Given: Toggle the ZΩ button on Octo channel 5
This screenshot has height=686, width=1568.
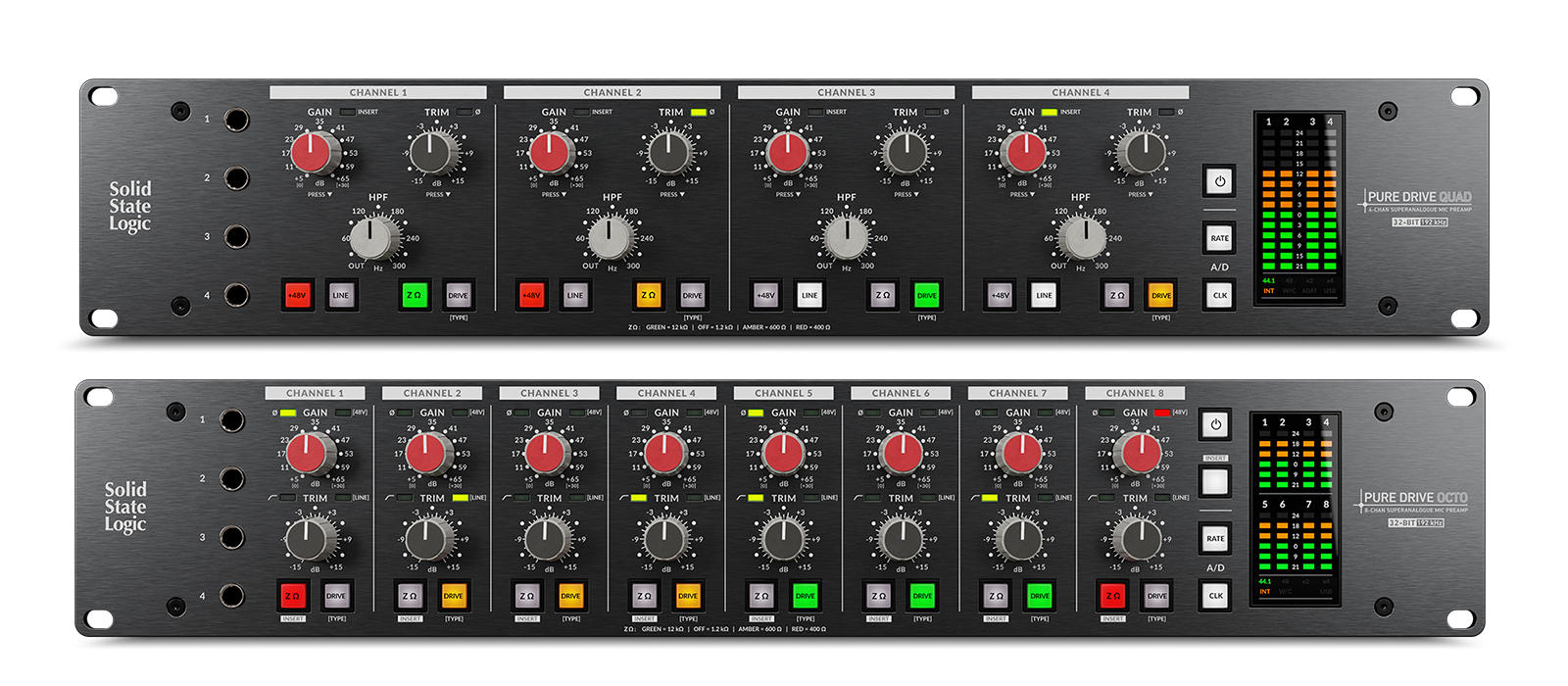Looking at the screenshot, I should click(x=761, y=596).
